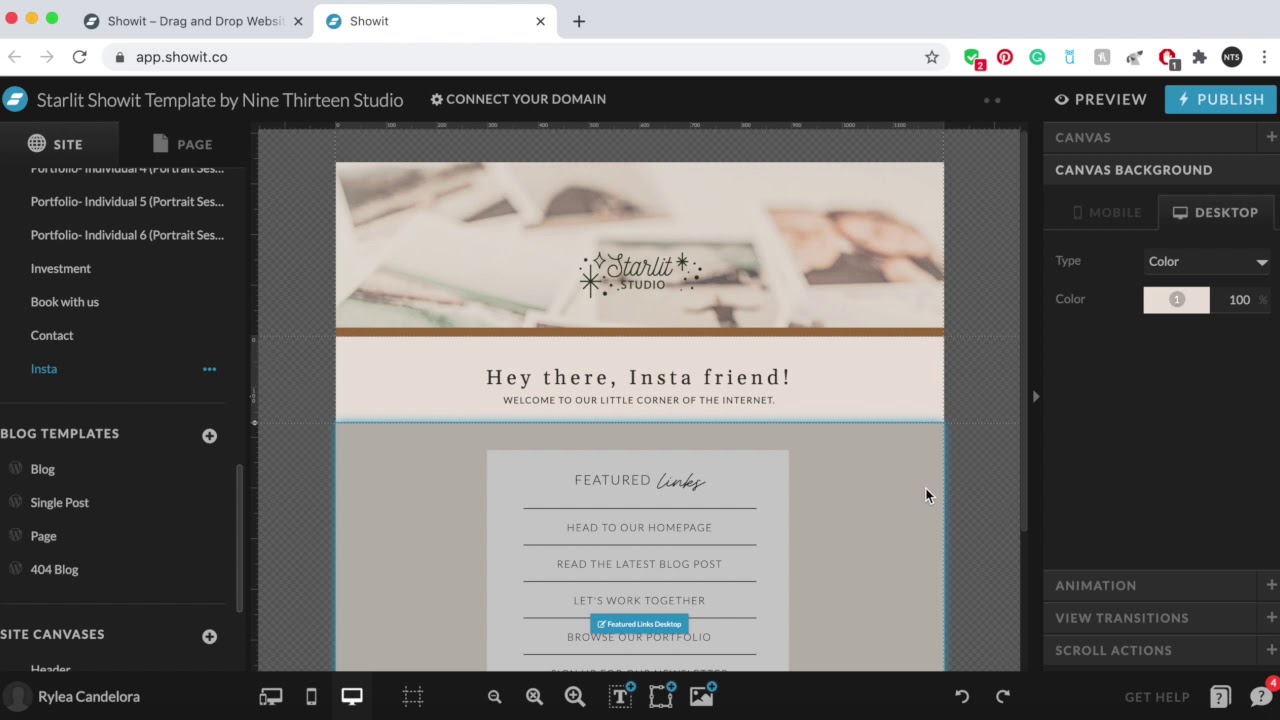
Task: Add a text box element
Action: pos(621,695)
